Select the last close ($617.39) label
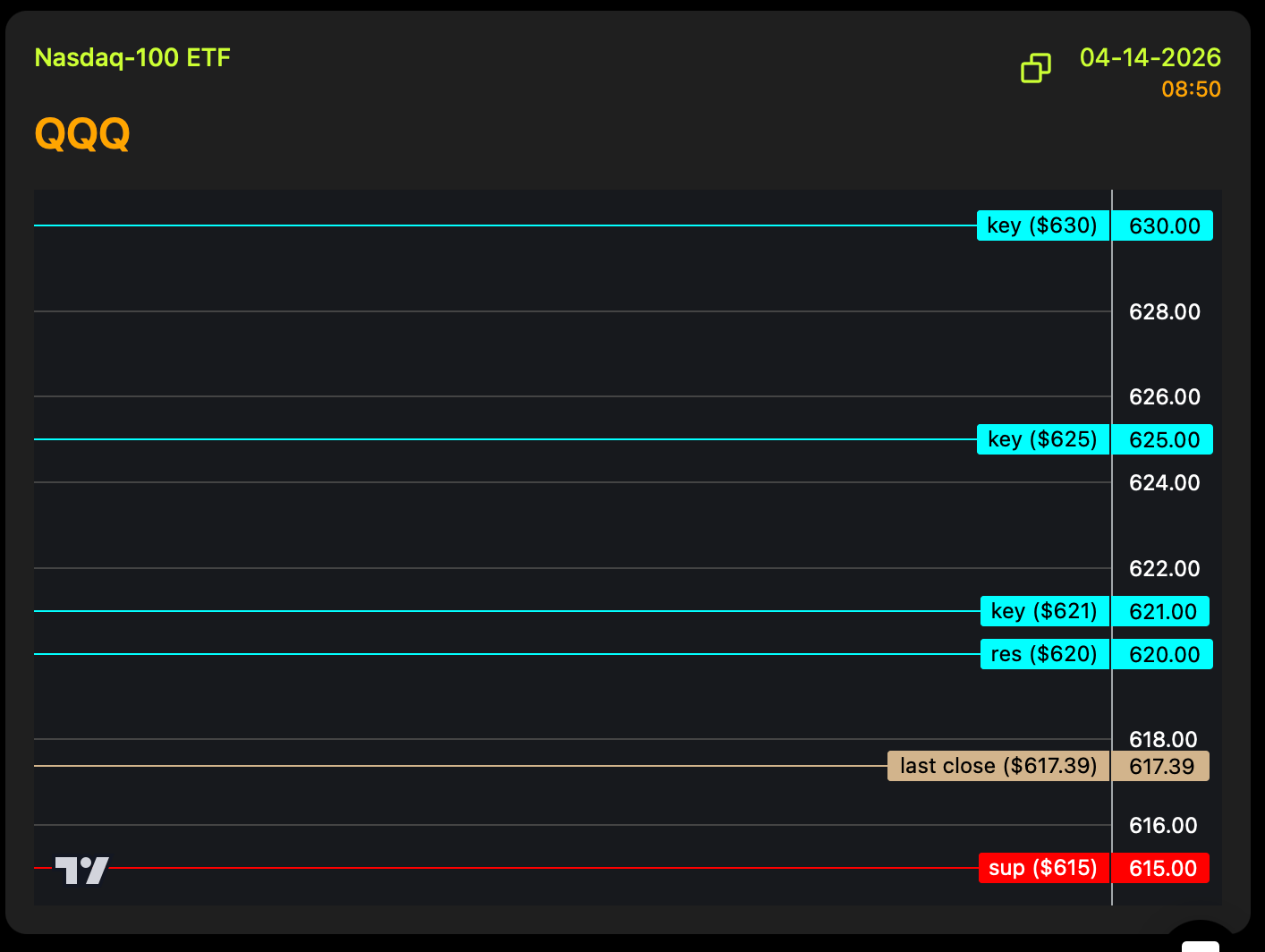The height and width of the screenshot is (952, 1265). (x=998, y=766)
